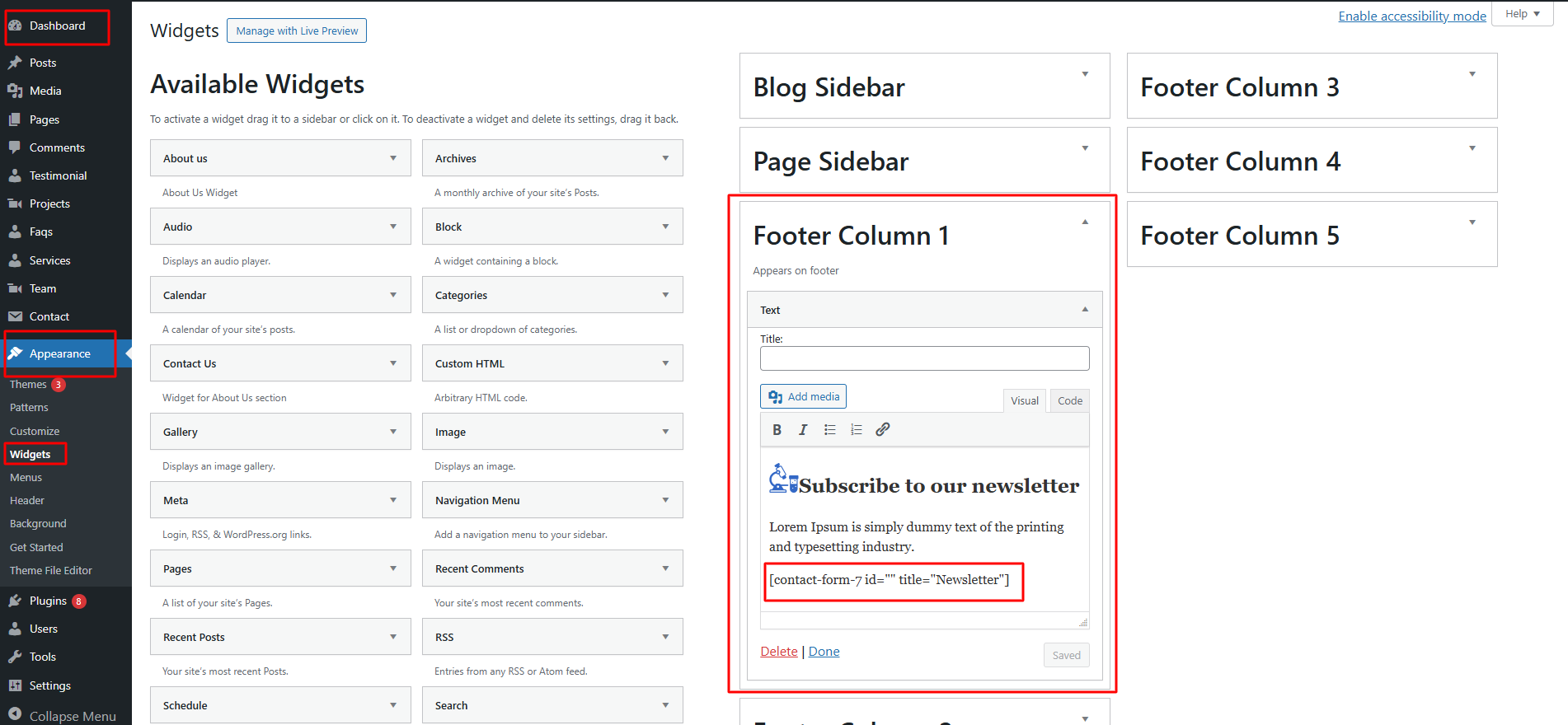Click the Contact envelope icon

(15, 316)
